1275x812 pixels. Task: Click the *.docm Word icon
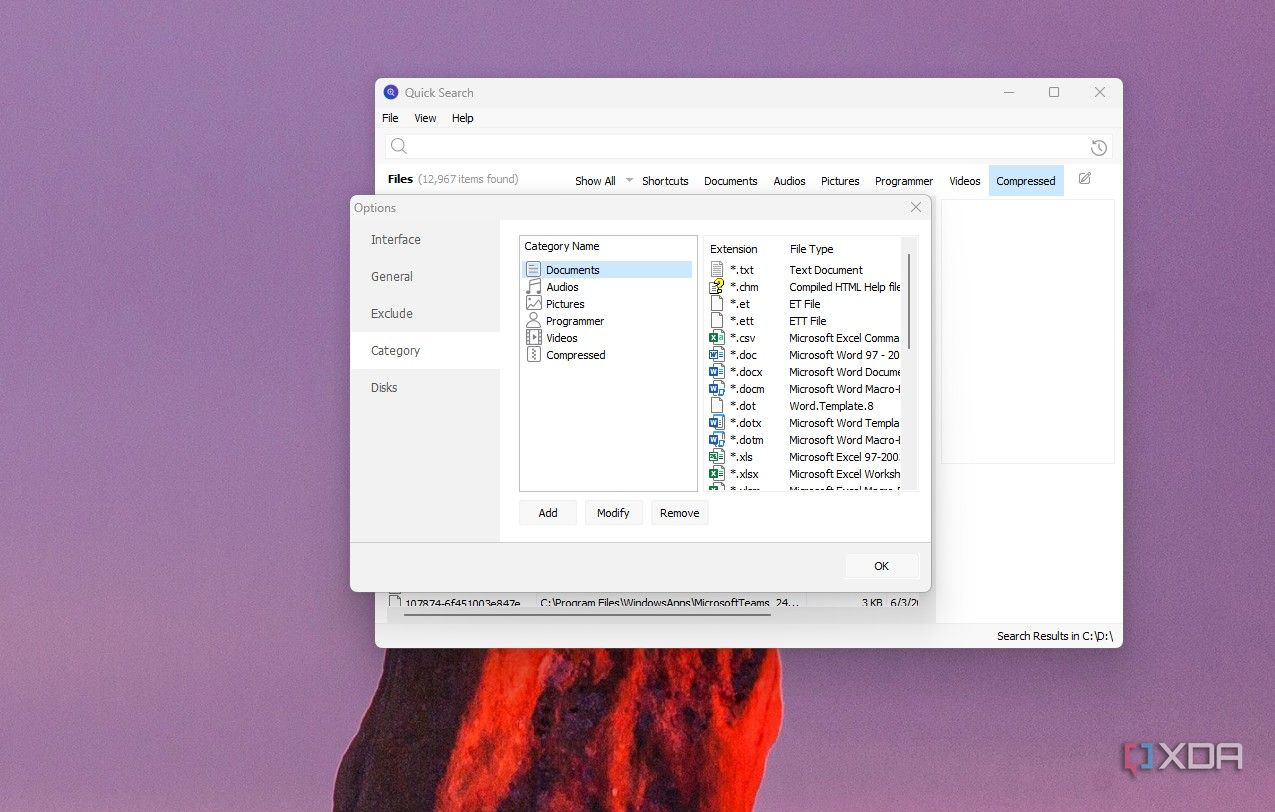pyautogui.click(x=716, y=389)
